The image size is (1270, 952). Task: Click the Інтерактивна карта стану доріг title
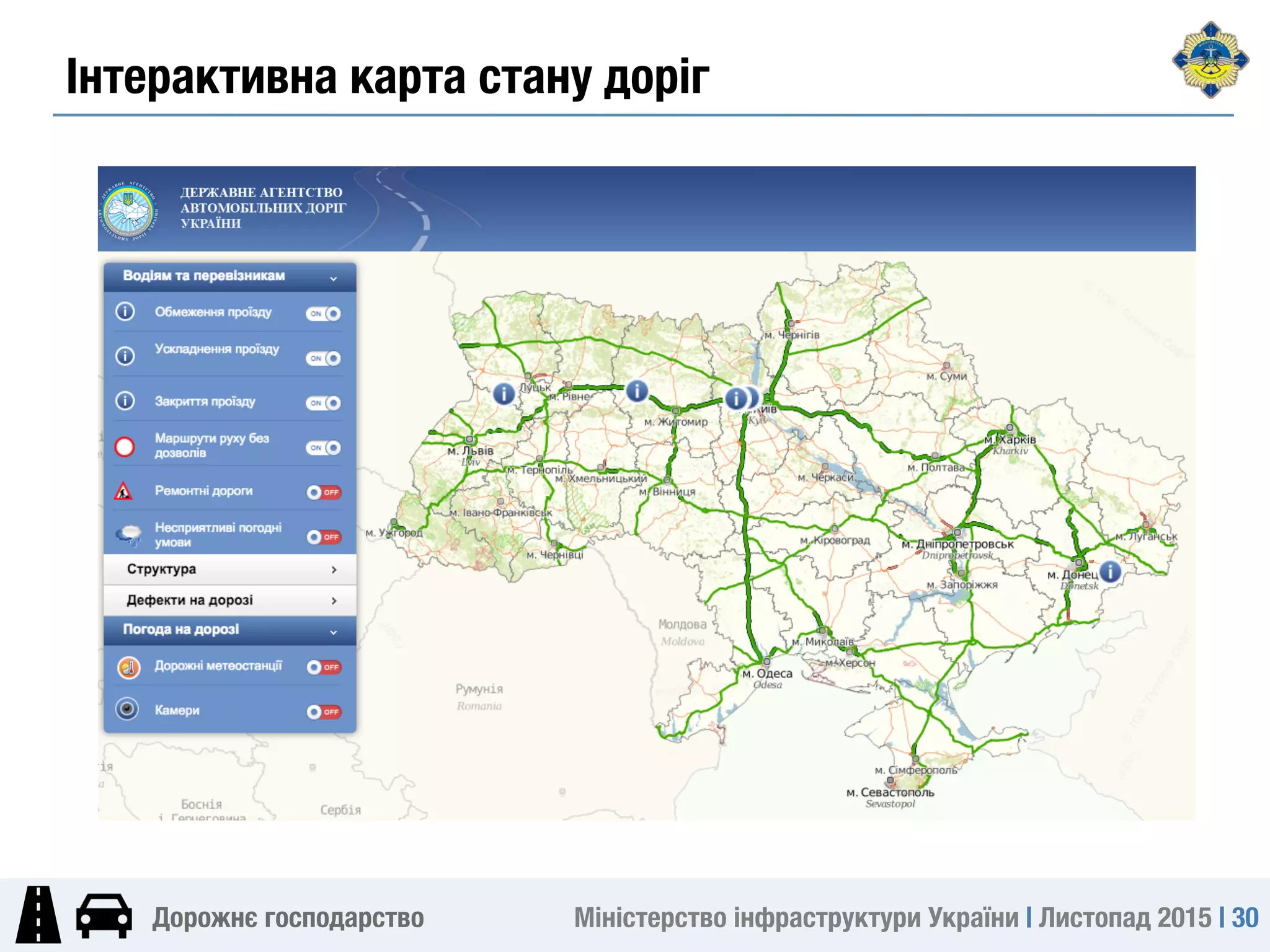(x=388, y=76)
